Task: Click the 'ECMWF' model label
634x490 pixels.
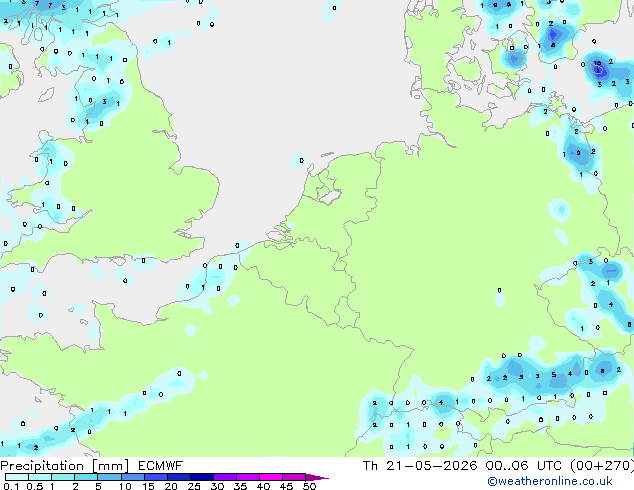Action: tap(161, 466)
